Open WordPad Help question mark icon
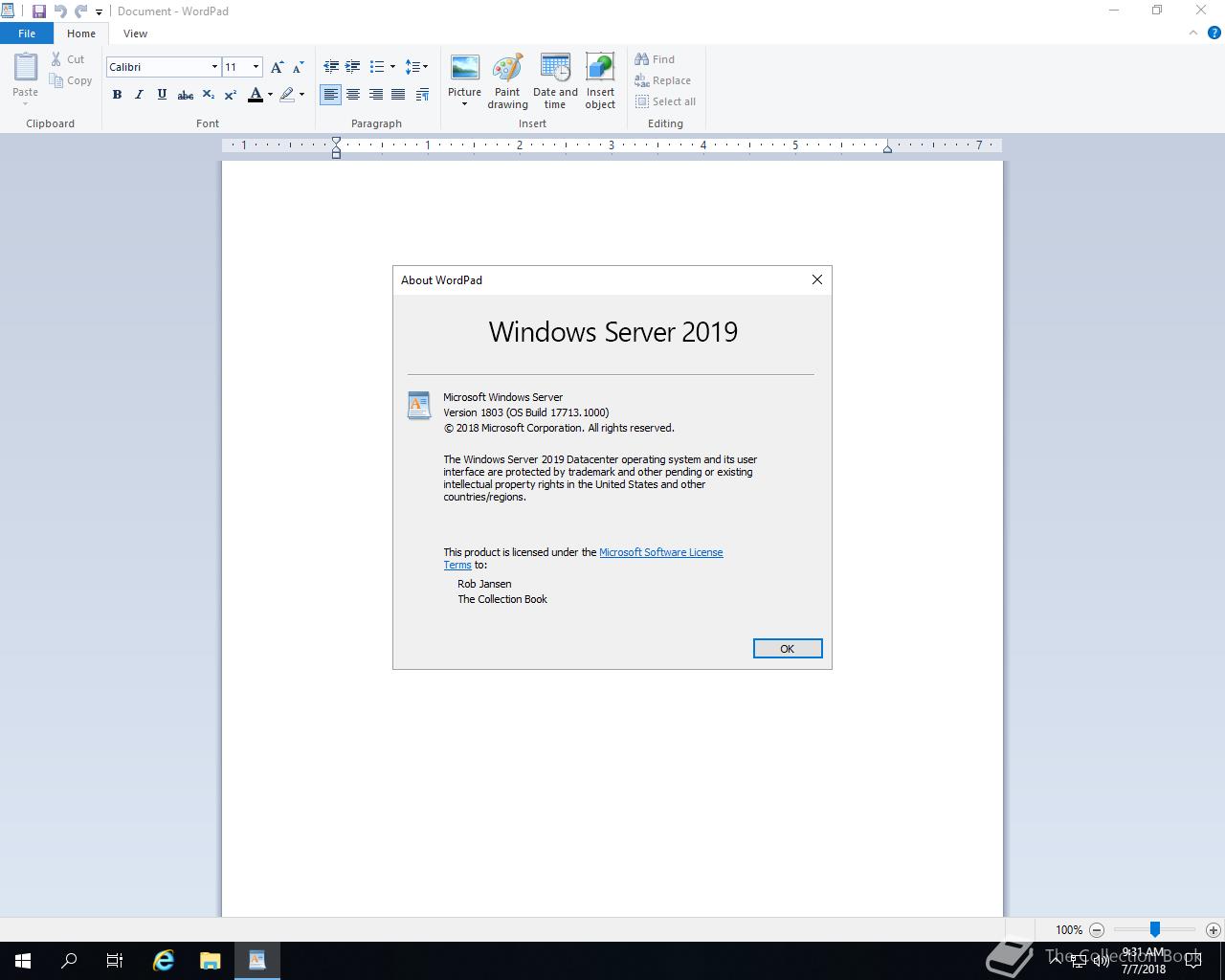Screen dimensions: 1225x980 (1215, 33)
